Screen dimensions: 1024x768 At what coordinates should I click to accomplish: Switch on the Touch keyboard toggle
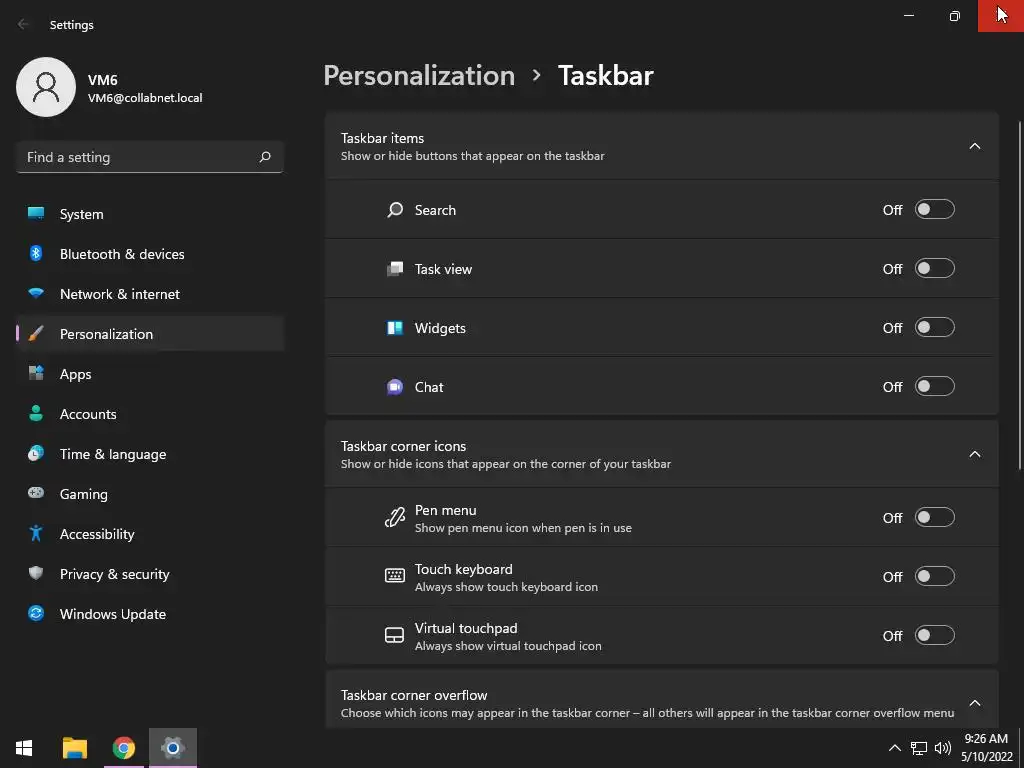point(935,577)
